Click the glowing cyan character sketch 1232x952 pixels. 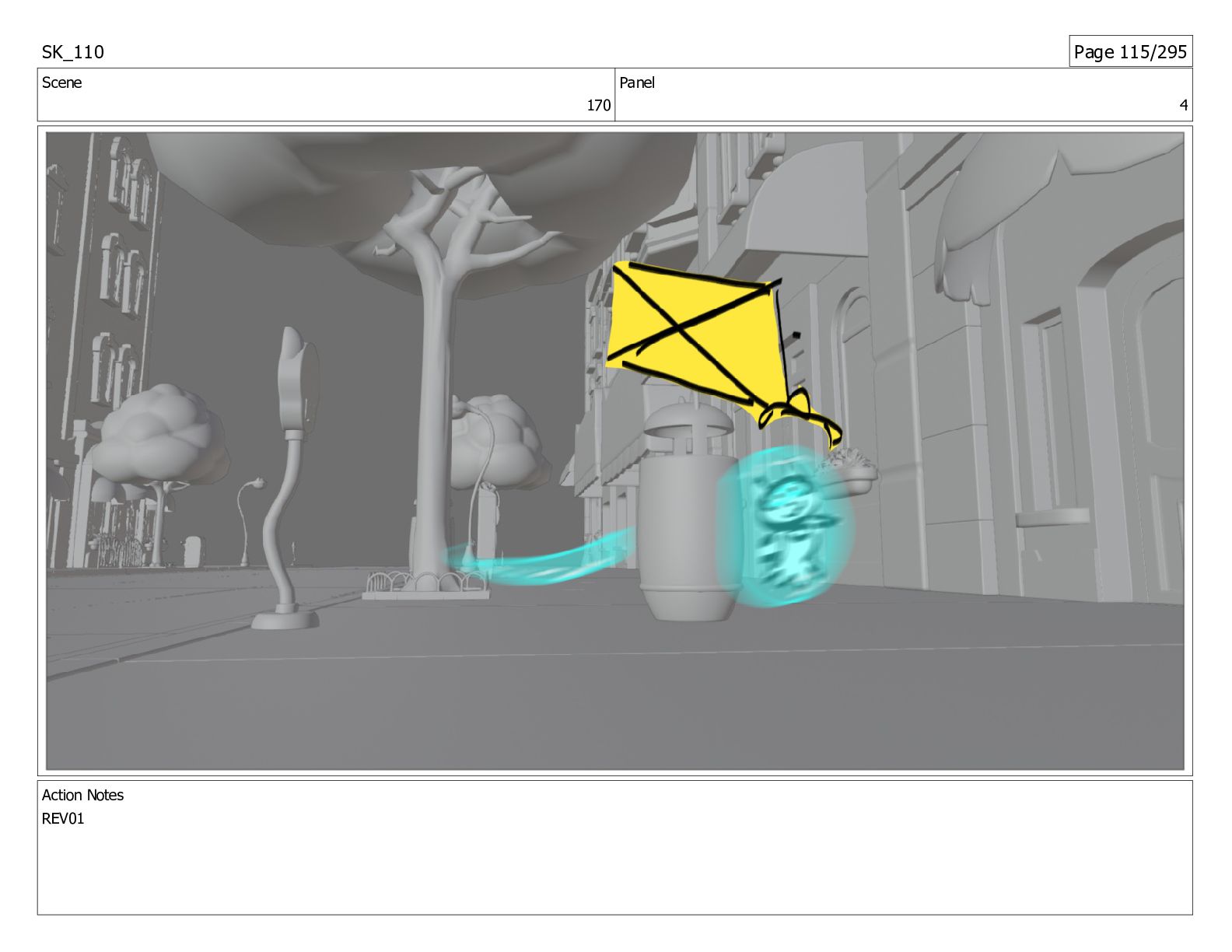tap(786, 527)
